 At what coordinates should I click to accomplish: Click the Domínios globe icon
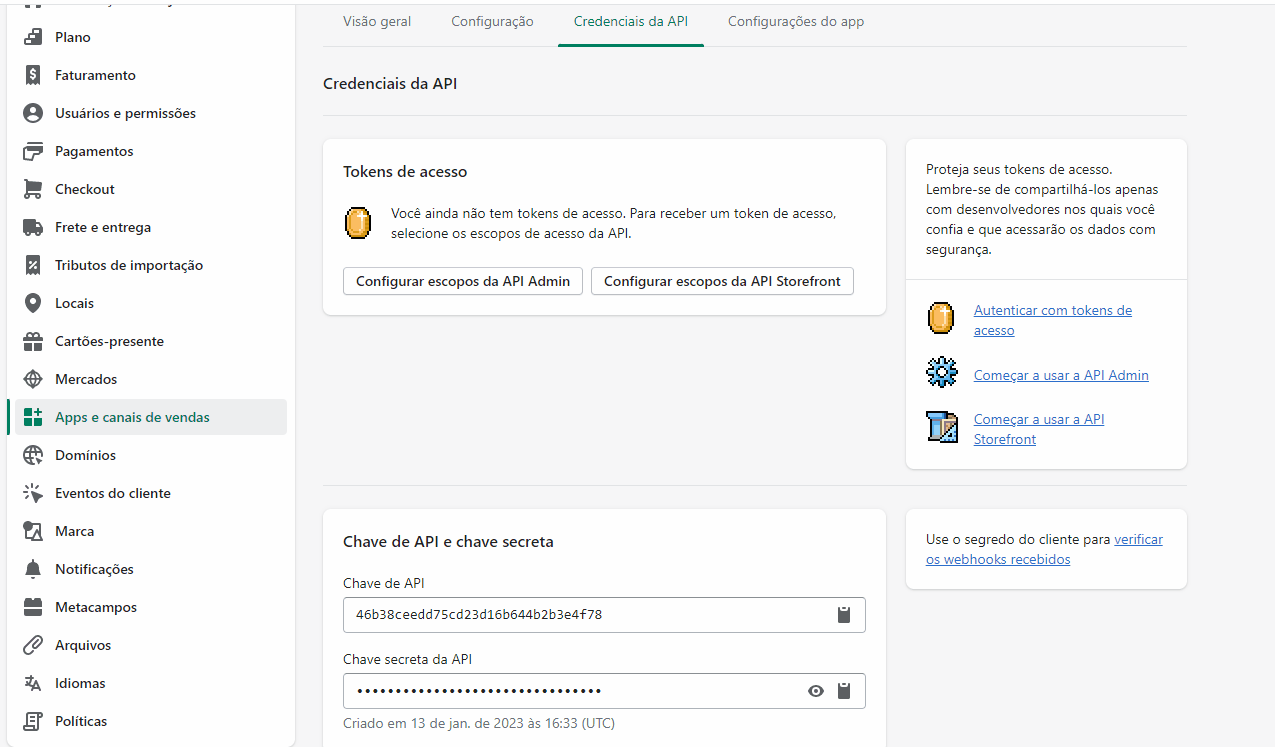[33, 455]
